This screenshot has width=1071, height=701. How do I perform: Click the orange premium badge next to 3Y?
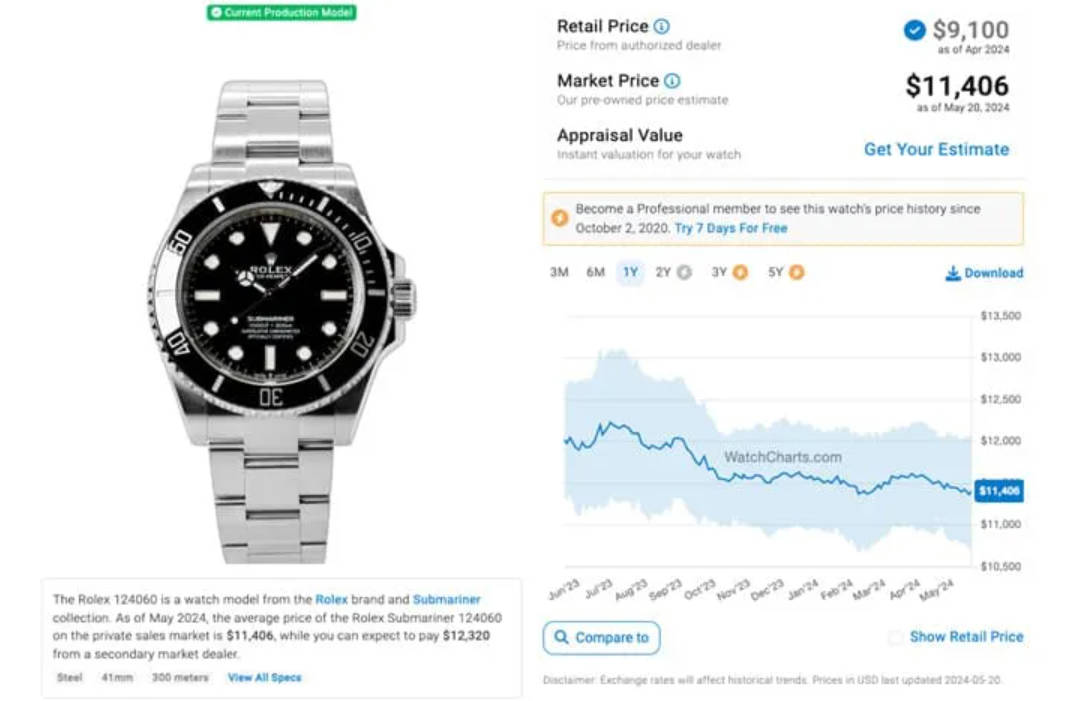(x=740, y=273)
